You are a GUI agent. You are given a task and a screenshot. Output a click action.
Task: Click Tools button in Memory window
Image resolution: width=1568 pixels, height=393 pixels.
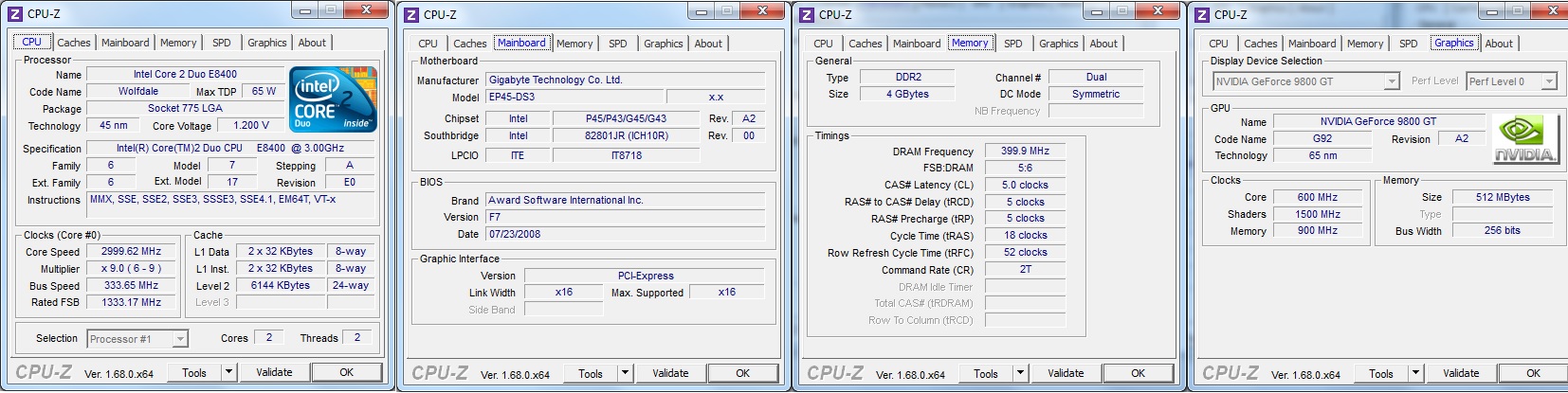[x=986, y=373]
